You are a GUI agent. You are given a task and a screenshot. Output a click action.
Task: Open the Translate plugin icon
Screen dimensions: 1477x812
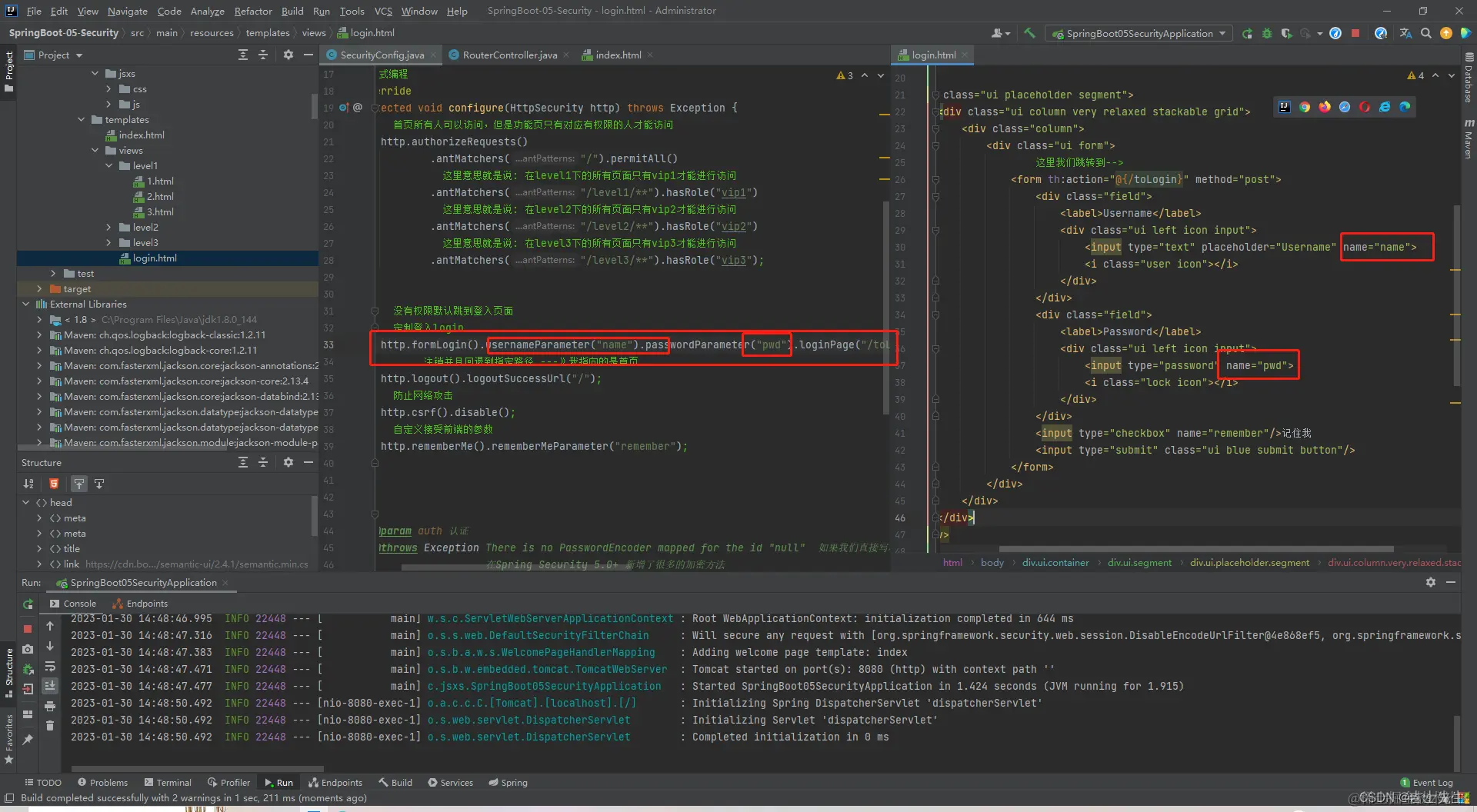tap(1406, 33)
